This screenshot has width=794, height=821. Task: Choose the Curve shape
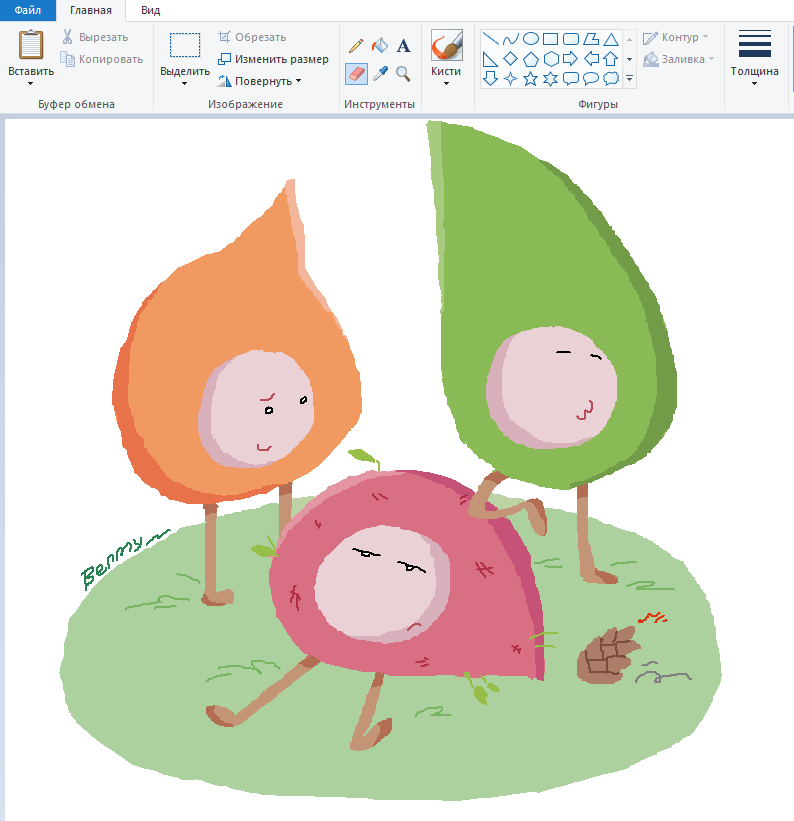(x=510, y=39)
